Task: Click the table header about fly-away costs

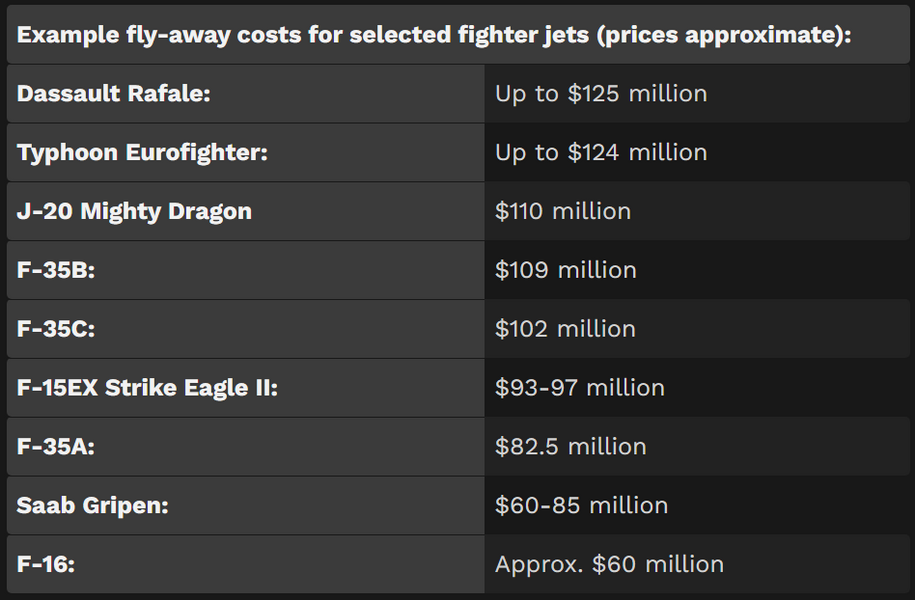Action: pos(458,34)
